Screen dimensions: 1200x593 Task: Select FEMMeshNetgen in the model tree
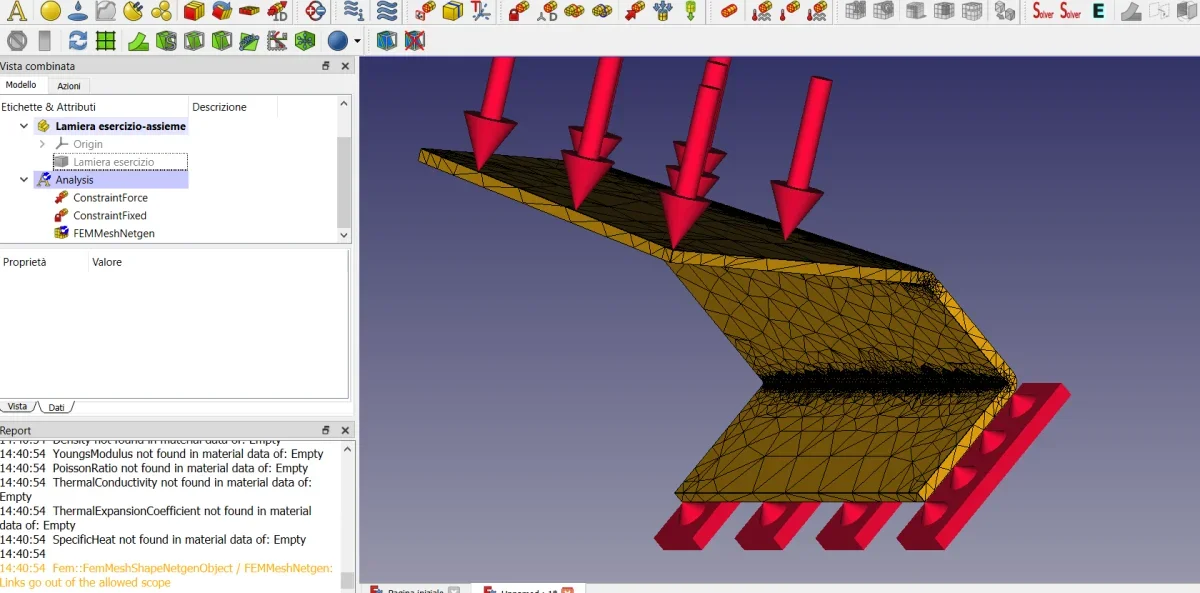(x=114, y=233)
